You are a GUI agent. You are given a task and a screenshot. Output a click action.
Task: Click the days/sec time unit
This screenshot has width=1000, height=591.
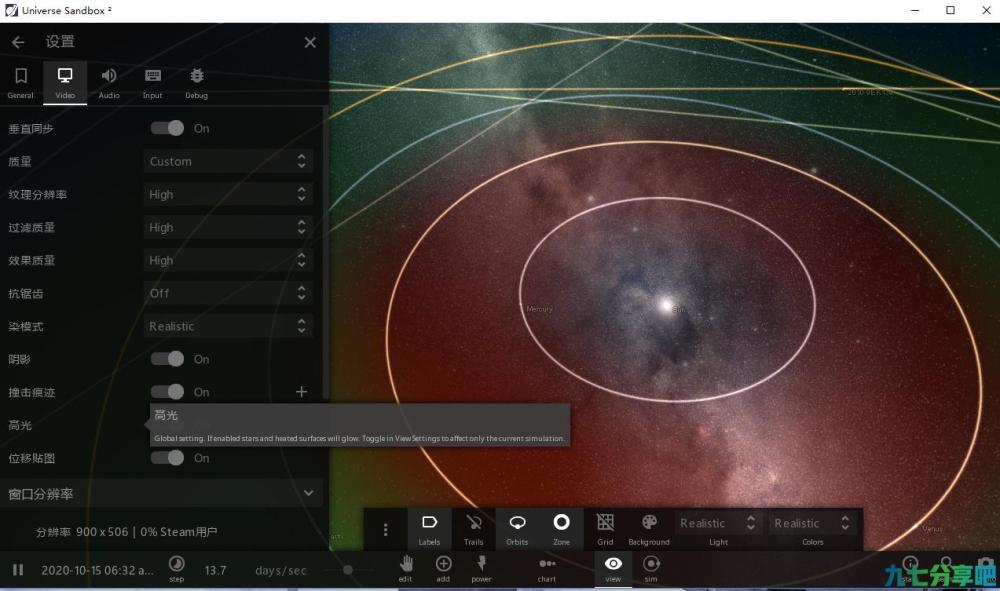(x=281, y=570)
